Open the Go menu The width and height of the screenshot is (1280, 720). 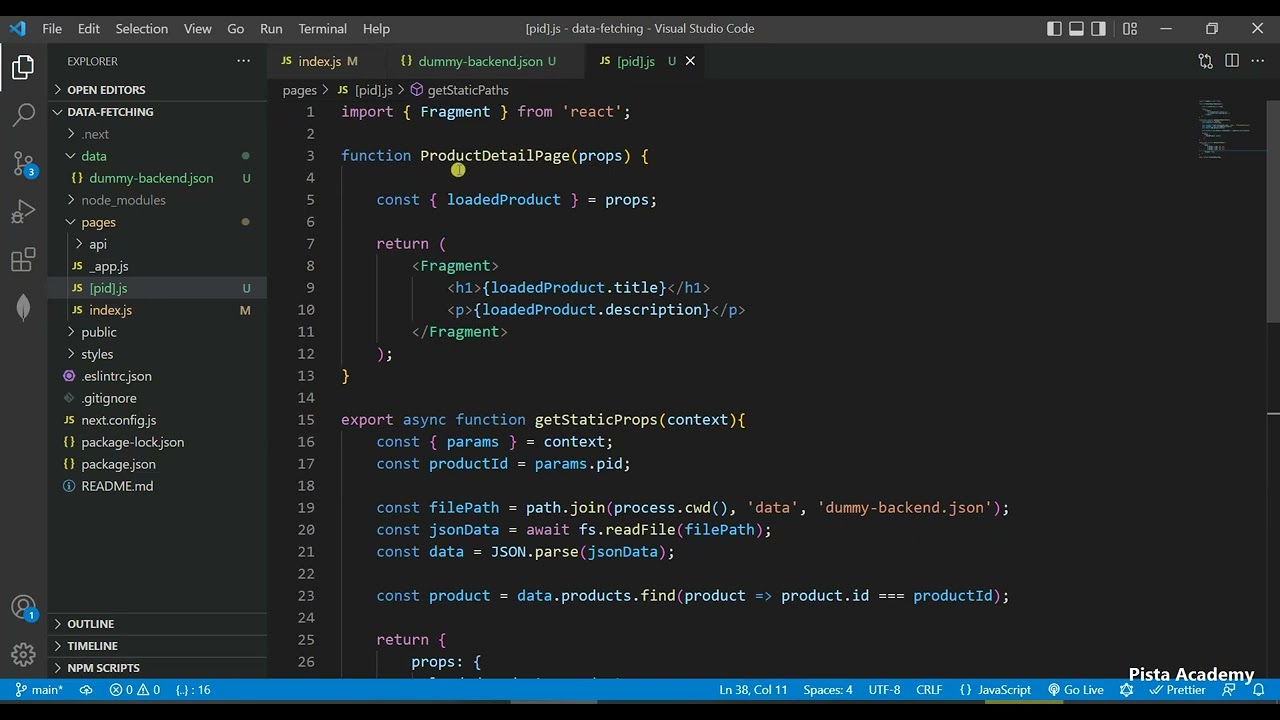pyautogui.click(x=235, y=29)
